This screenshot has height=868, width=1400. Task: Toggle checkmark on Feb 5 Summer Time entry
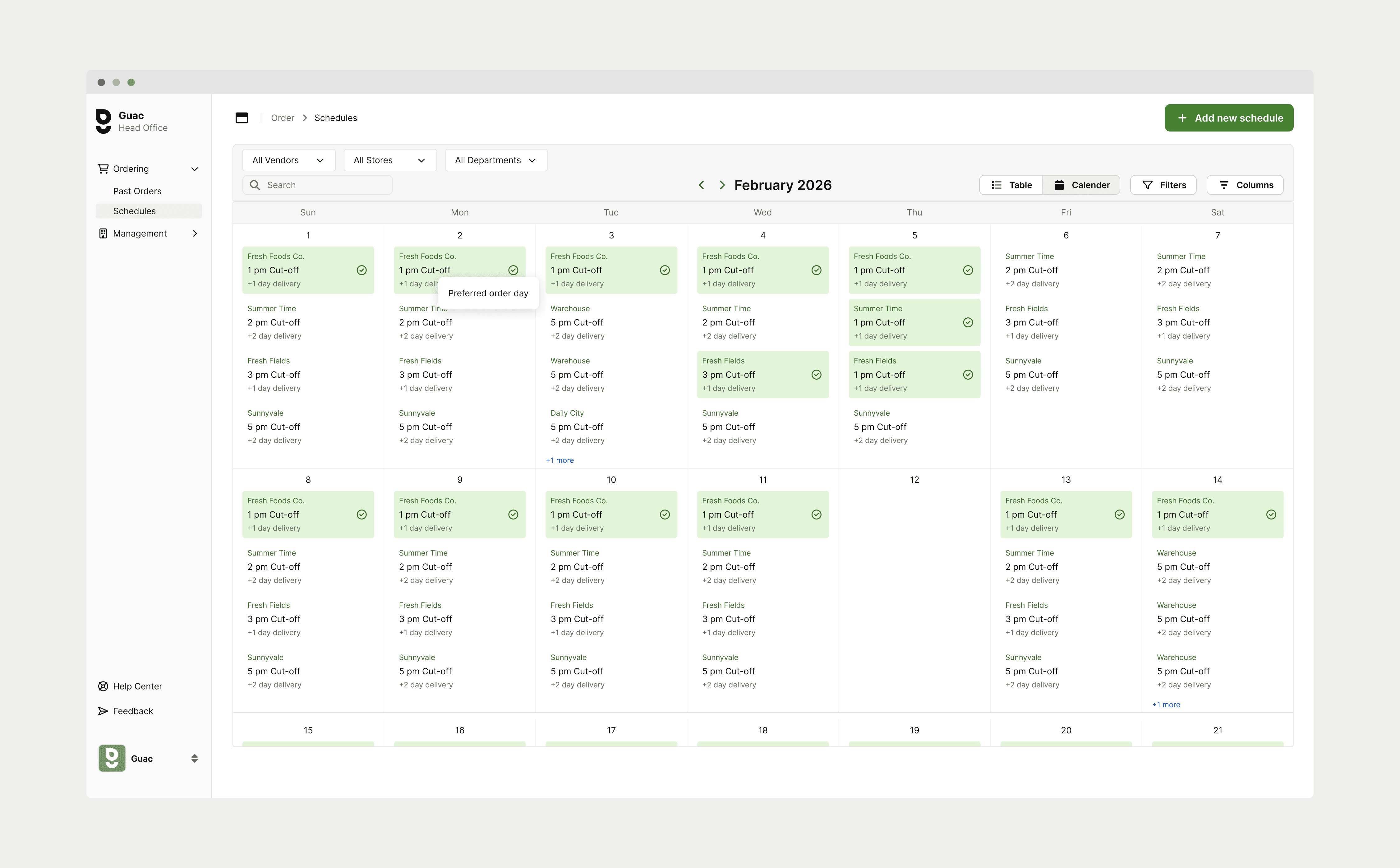coord(968,323)
